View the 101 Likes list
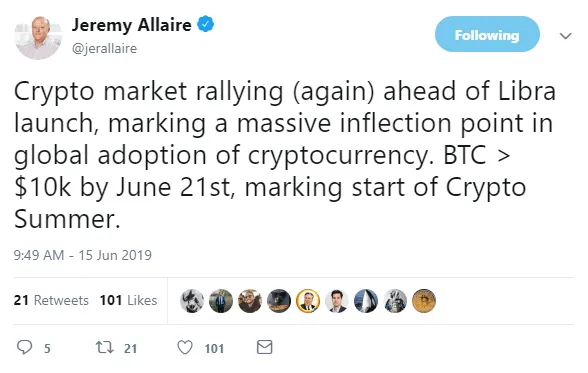588x373 pixels. [128, 300]
